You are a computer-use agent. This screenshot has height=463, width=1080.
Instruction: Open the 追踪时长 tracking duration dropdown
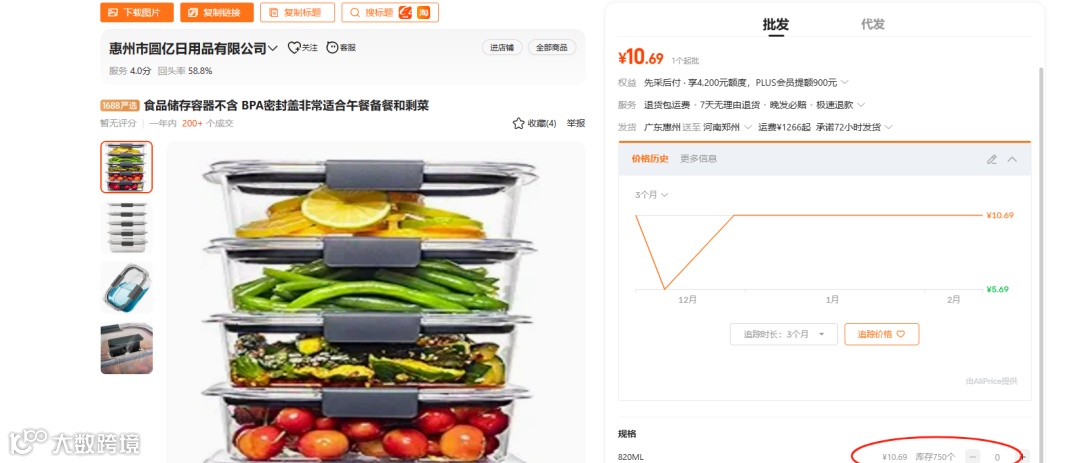coord(784,334)
